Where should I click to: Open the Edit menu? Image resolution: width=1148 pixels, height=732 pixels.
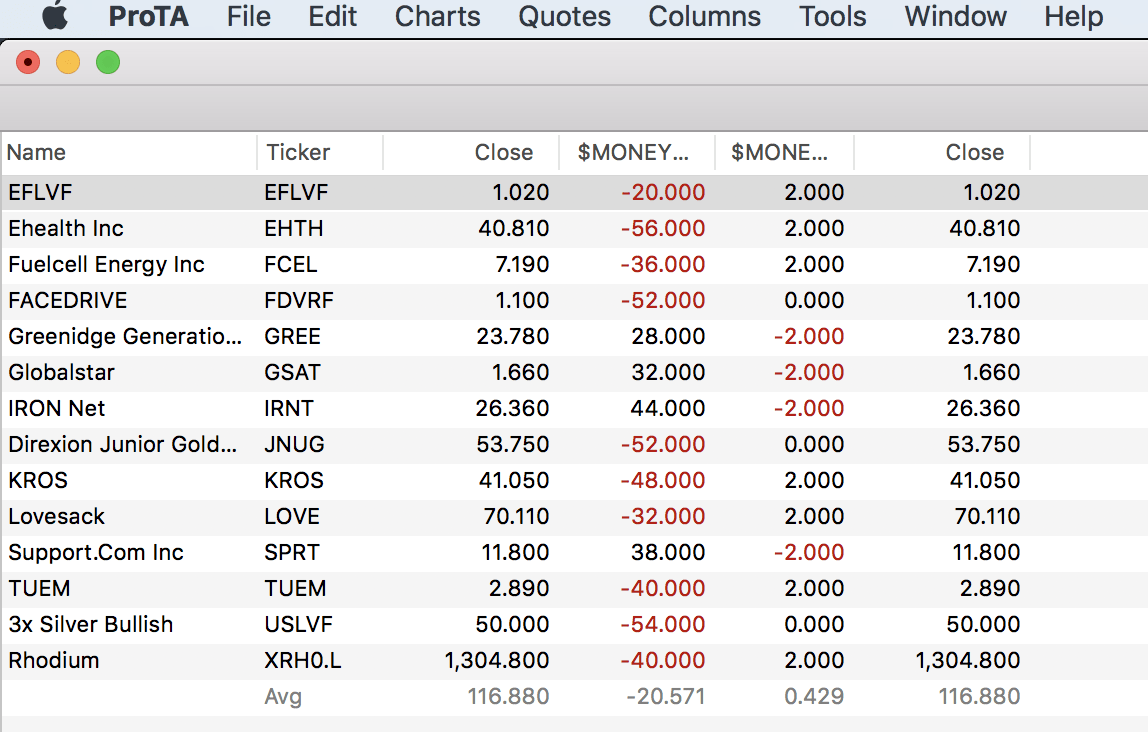[333, 16]
